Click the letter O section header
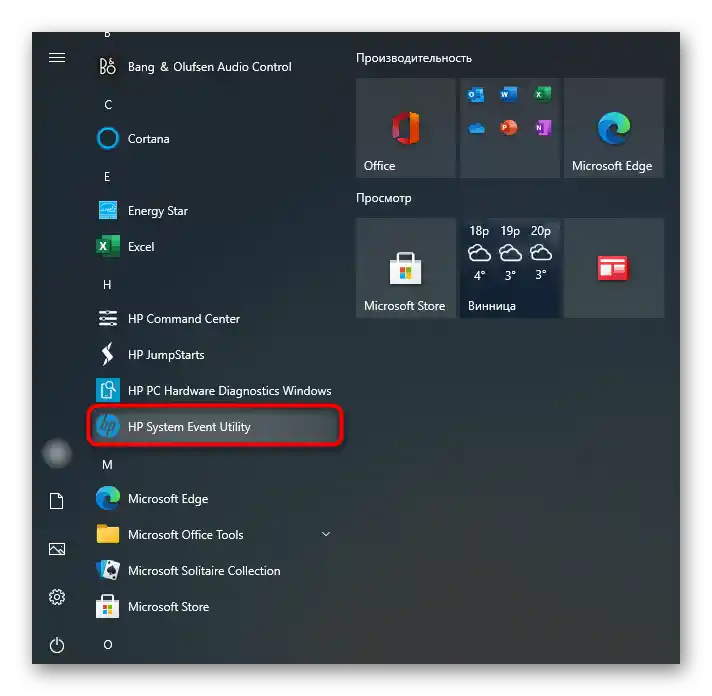 [108, 645]
